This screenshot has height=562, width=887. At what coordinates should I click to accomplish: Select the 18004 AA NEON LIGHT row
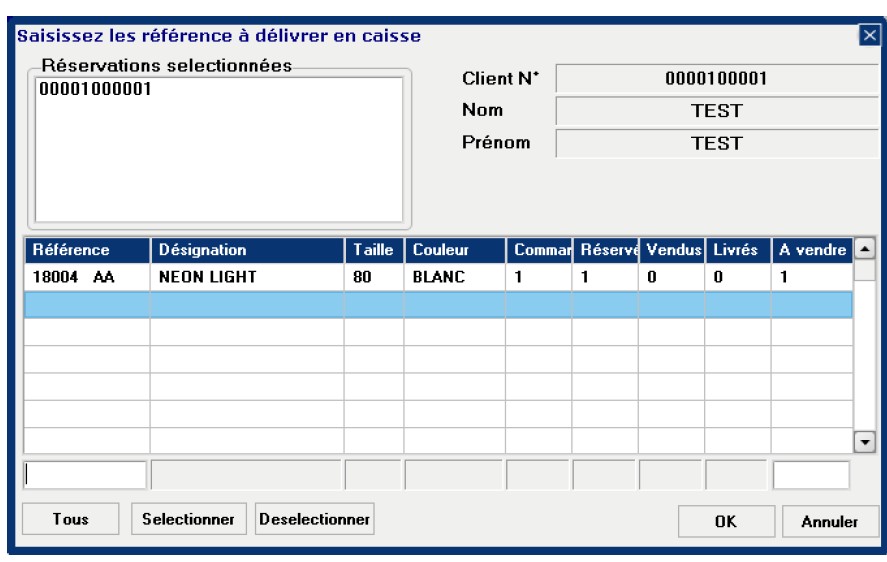click(x=200, y=277)
